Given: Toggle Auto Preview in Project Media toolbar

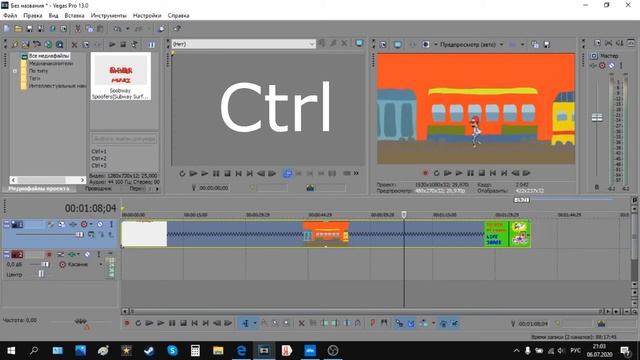Looking at the screenshot, I should 134,44.
